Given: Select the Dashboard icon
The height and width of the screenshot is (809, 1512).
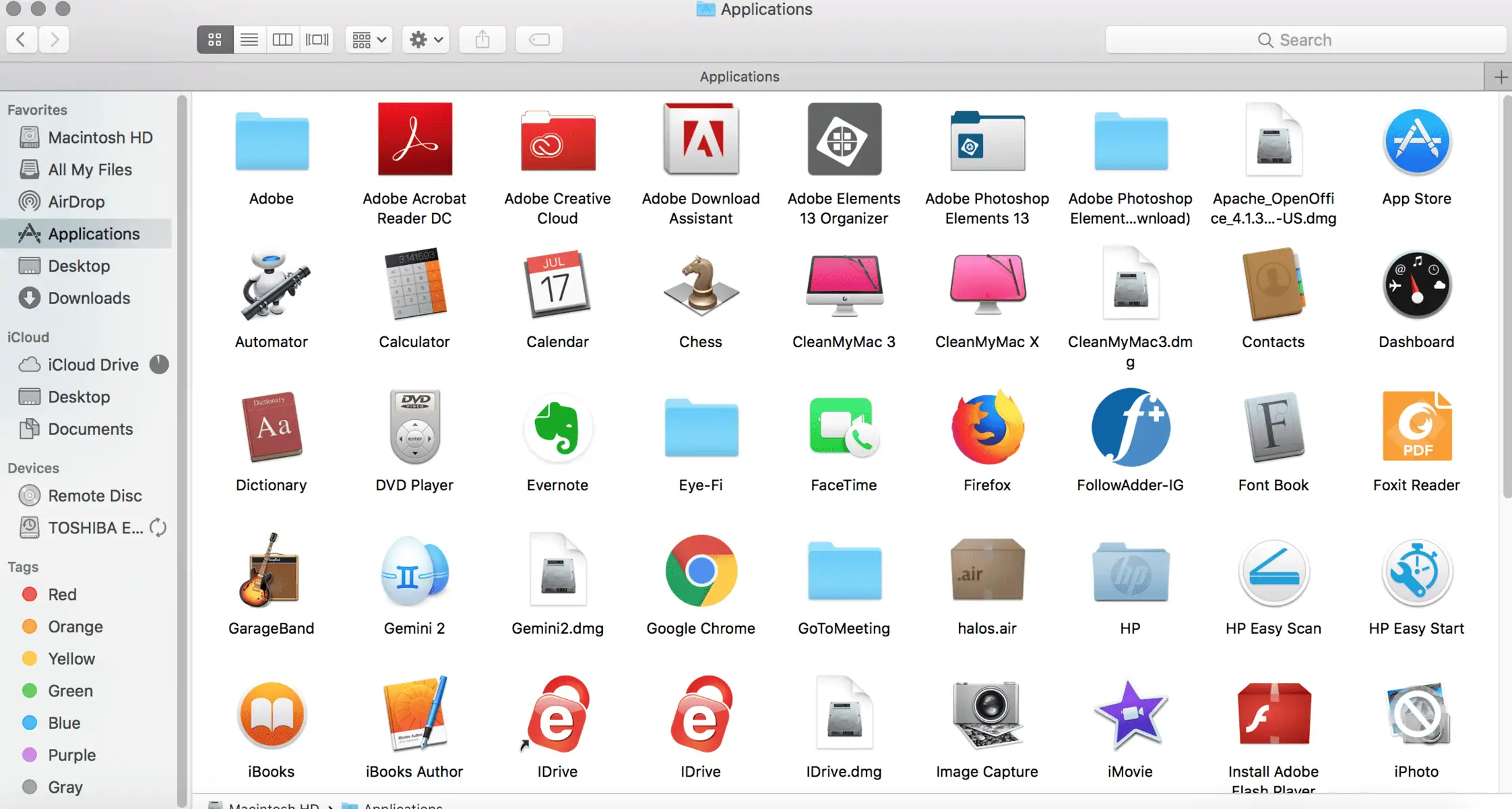Looking at the screenshot, I should coord(1416,285).
